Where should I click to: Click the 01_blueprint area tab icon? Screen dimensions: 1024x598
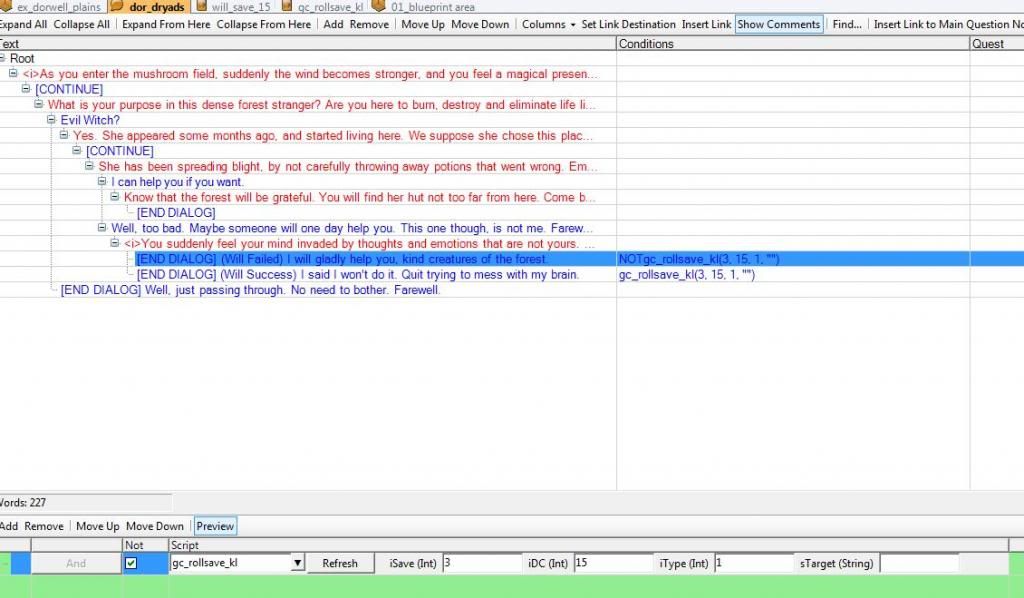tap(379, 7)
